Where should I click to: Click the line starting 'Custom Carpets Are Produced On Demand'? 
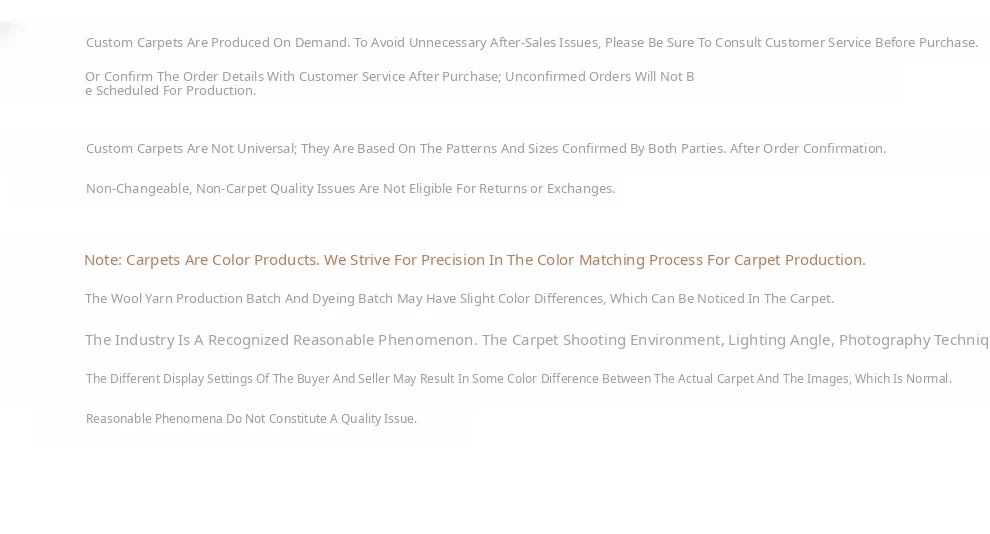click(x=532, y=43)
